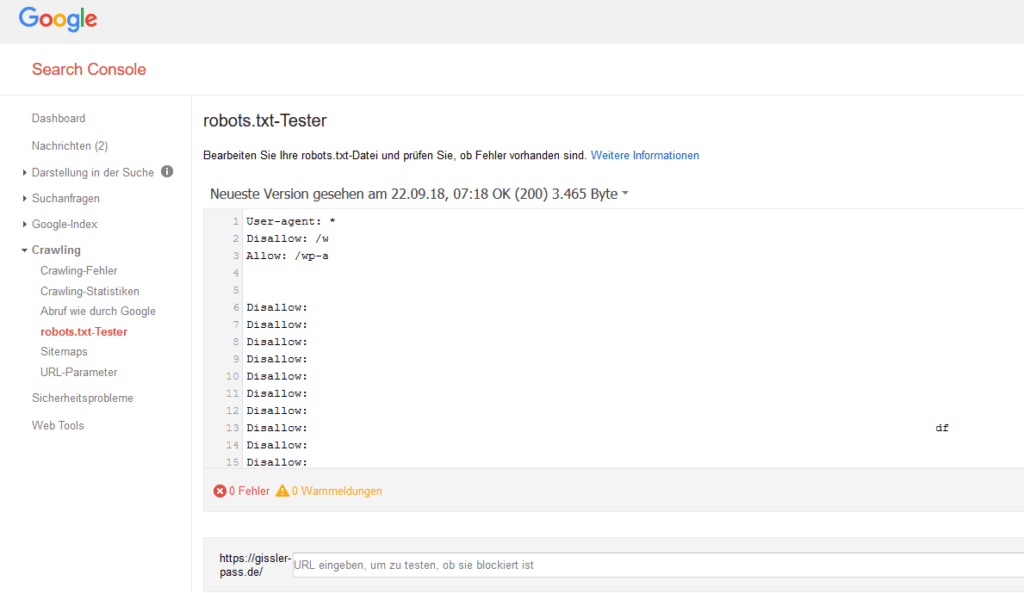1024x593 pixels.
Task: Click line 3 Allow: /wp-a in editor
Action: click(x=287, y=256)
